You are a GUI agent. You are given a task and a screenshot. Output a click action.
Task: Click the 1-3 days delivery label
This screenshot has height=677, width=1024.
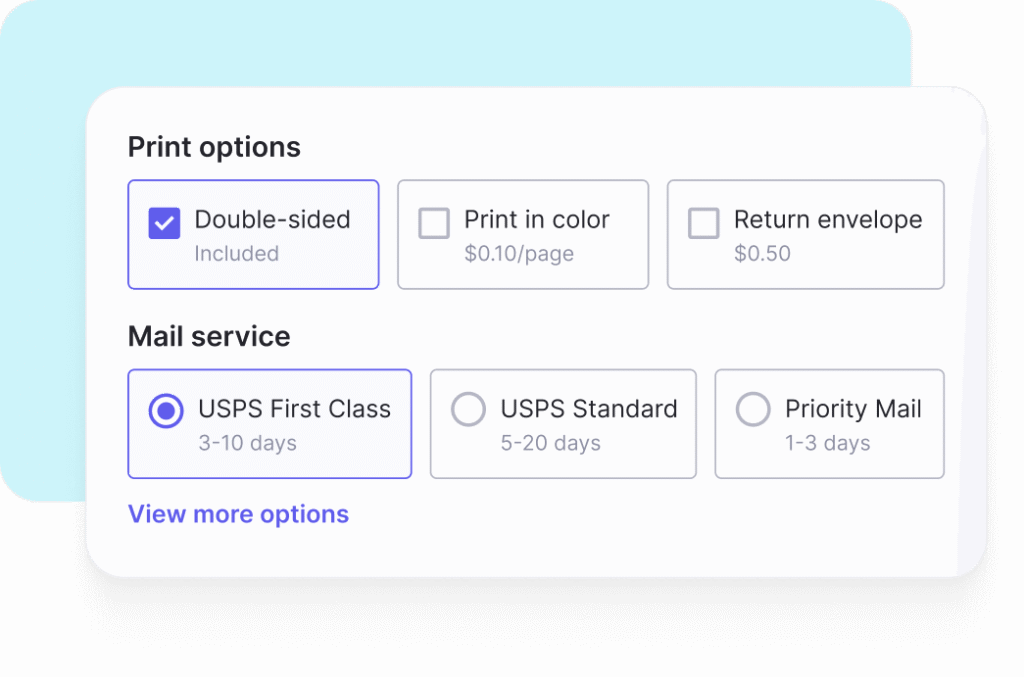pos(829,443)
